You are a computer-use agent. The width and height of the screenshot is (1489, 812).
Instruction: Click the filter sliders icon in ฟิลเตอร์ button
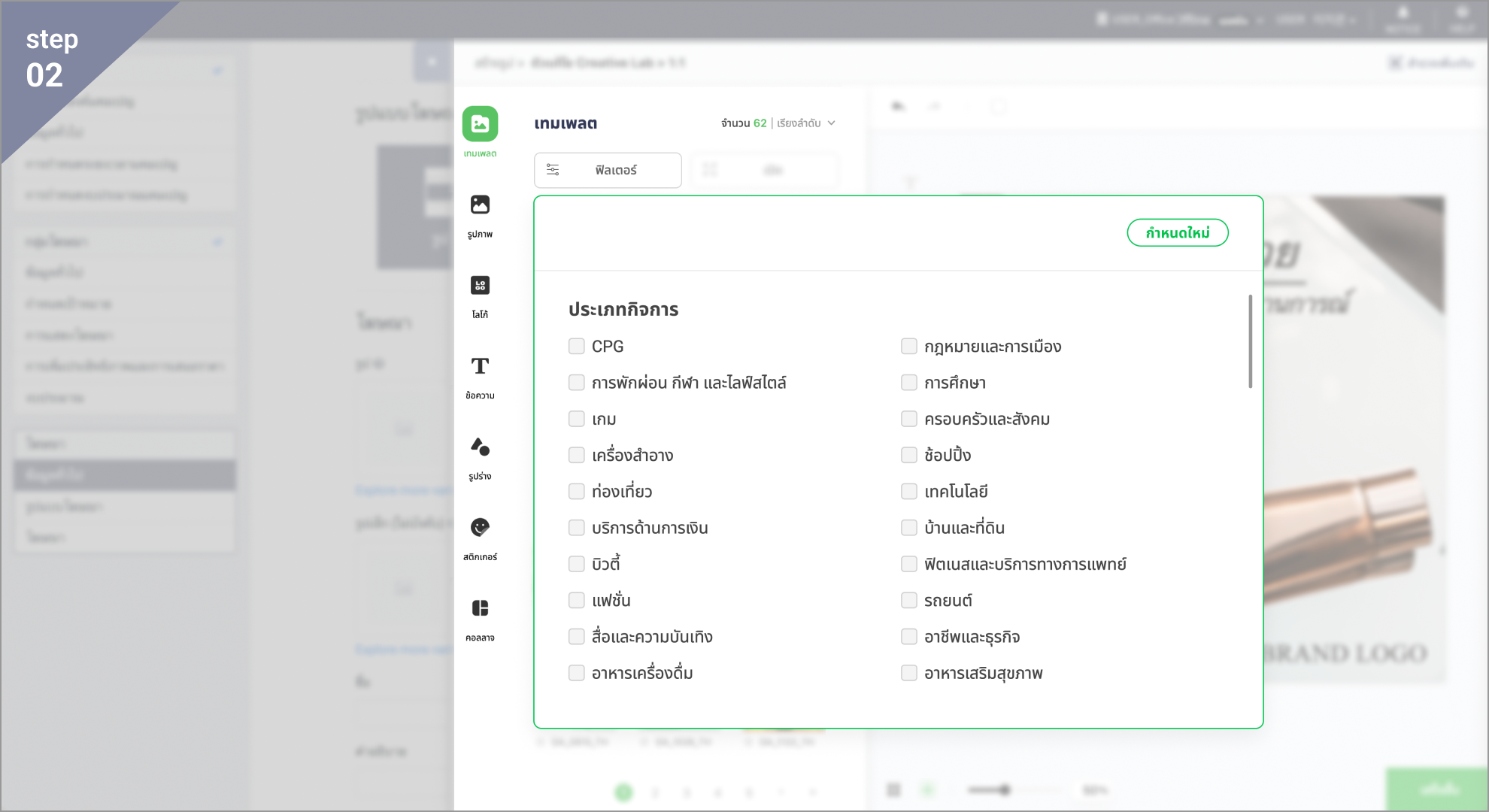pyautogui.click(x=553, y=170)
